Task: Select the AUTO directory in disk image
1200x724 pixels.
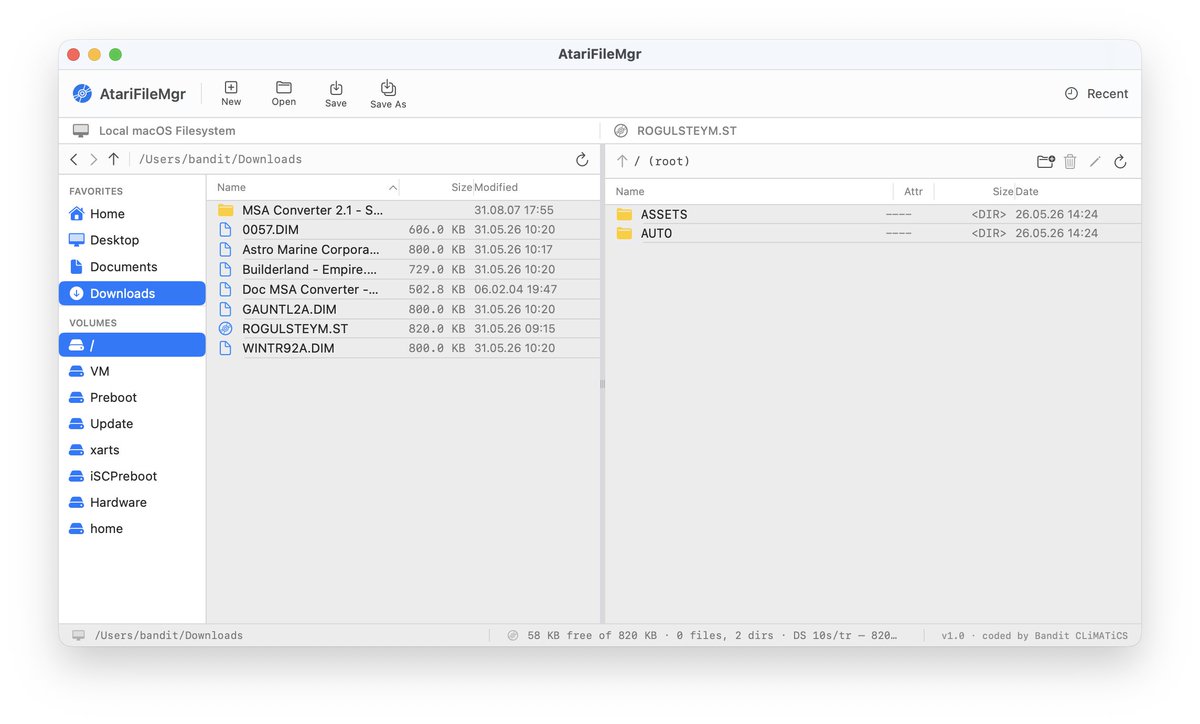Action: 873,233
